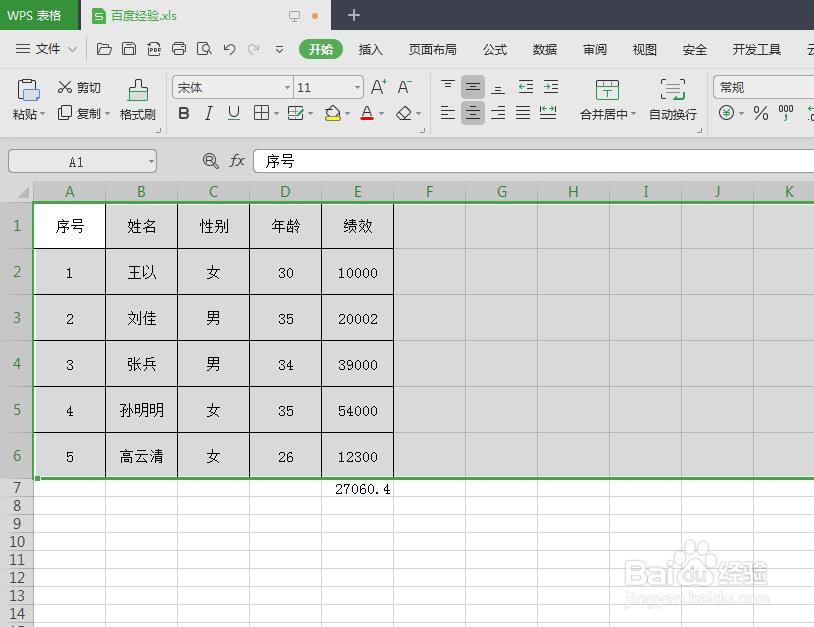This screenshot has height=627, width=814.
Task: Open the print dialog icon
Action: [180, 47]
